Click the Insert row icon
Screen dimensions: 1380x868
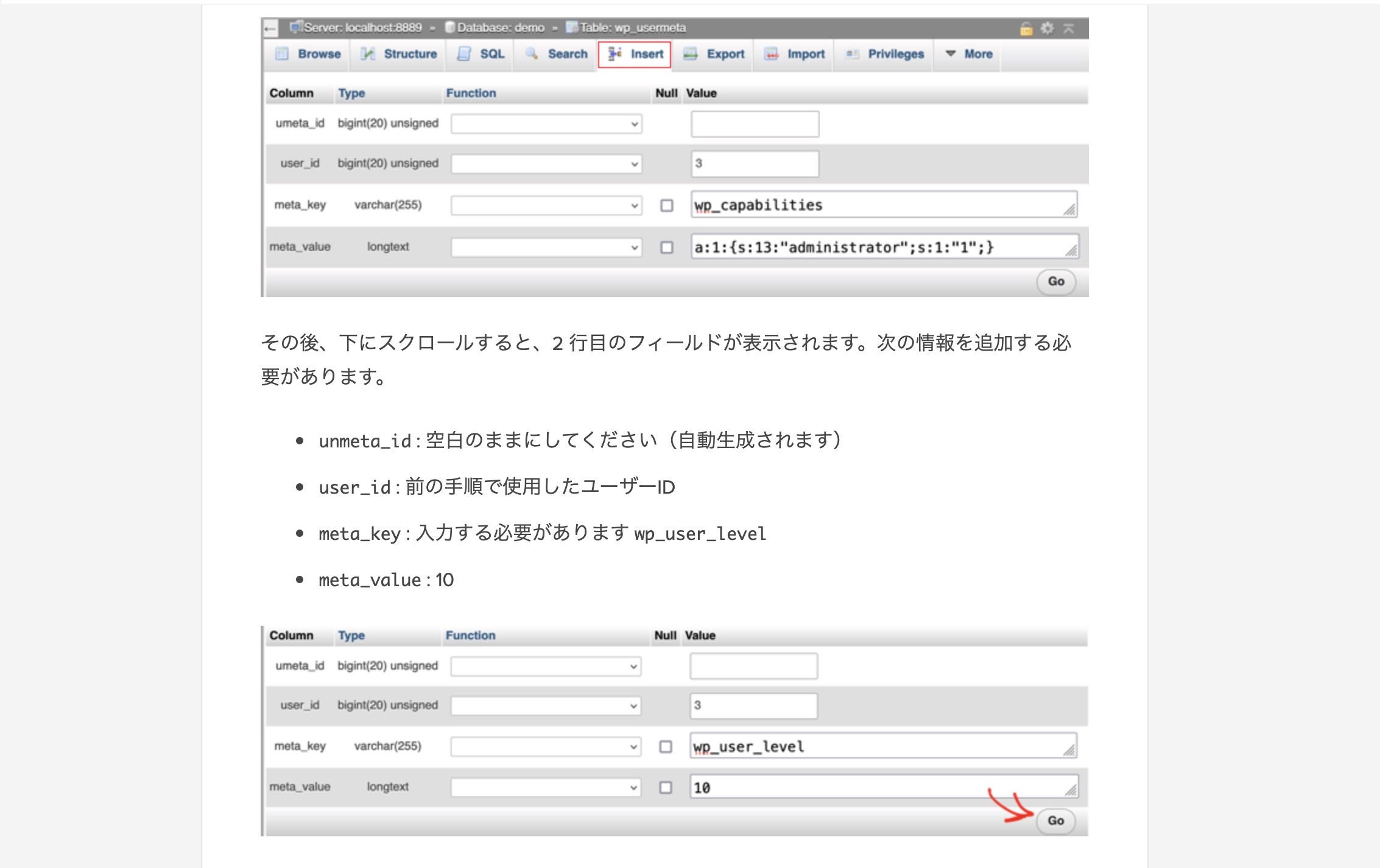click(x=615, y=54)
